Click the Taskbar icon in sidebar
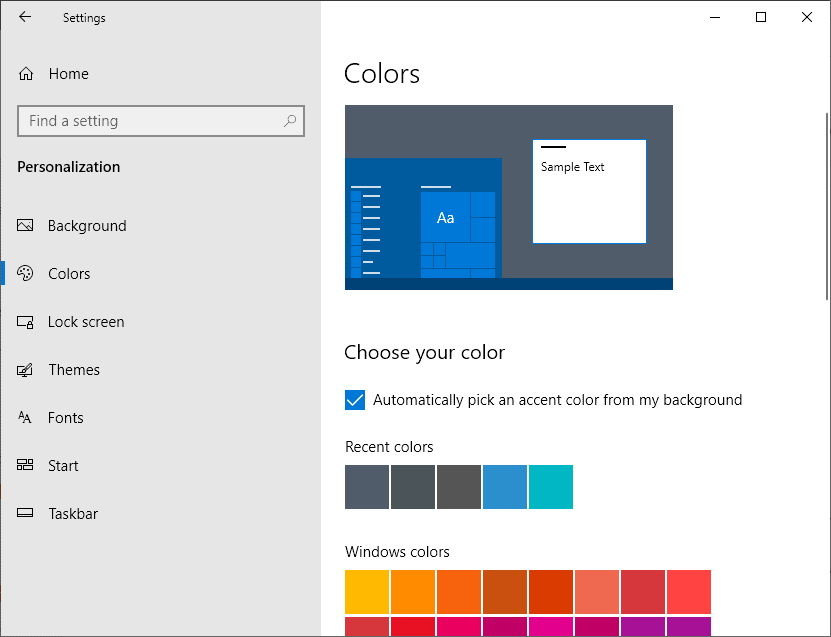This screenshot has width=831, height=637. (x=26, y=514)
